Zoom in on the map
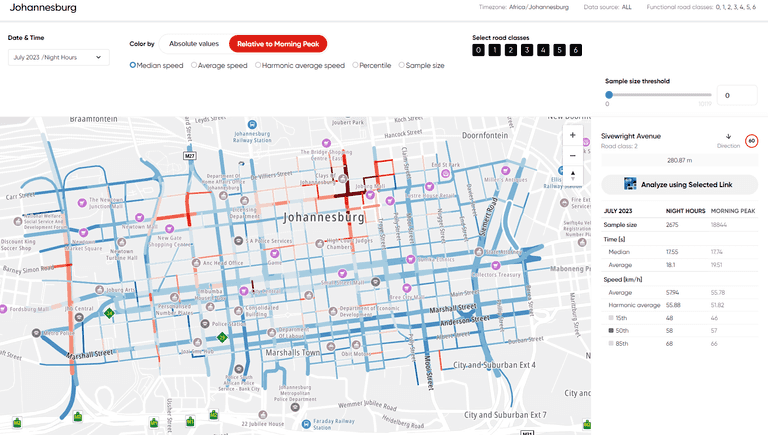Image resolution: width=768 pixels, height=435 pixels. (x=572, y=135)
